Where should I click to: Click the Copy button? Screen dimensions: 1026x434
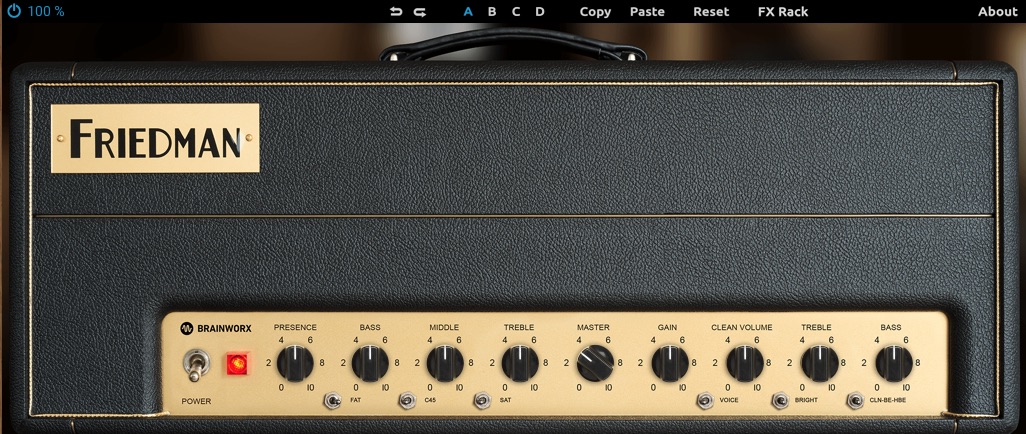(595, 12)
